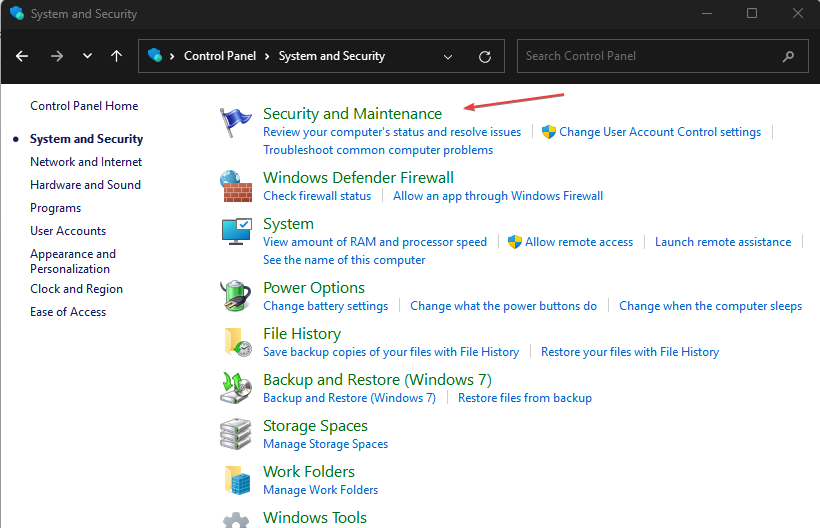
Task: Click the System monitor icon
Action: point(236,232)
